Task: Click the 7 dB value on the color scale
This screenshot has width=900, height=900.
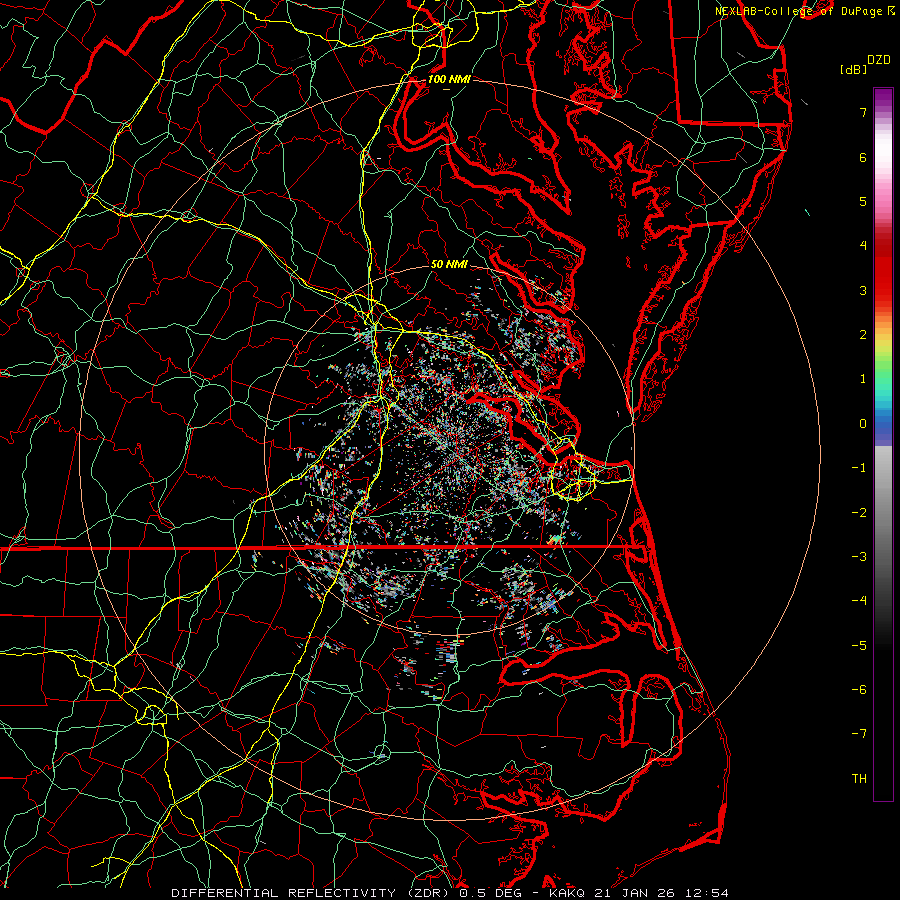Action: pyautogui.click(x=863, y=112)
